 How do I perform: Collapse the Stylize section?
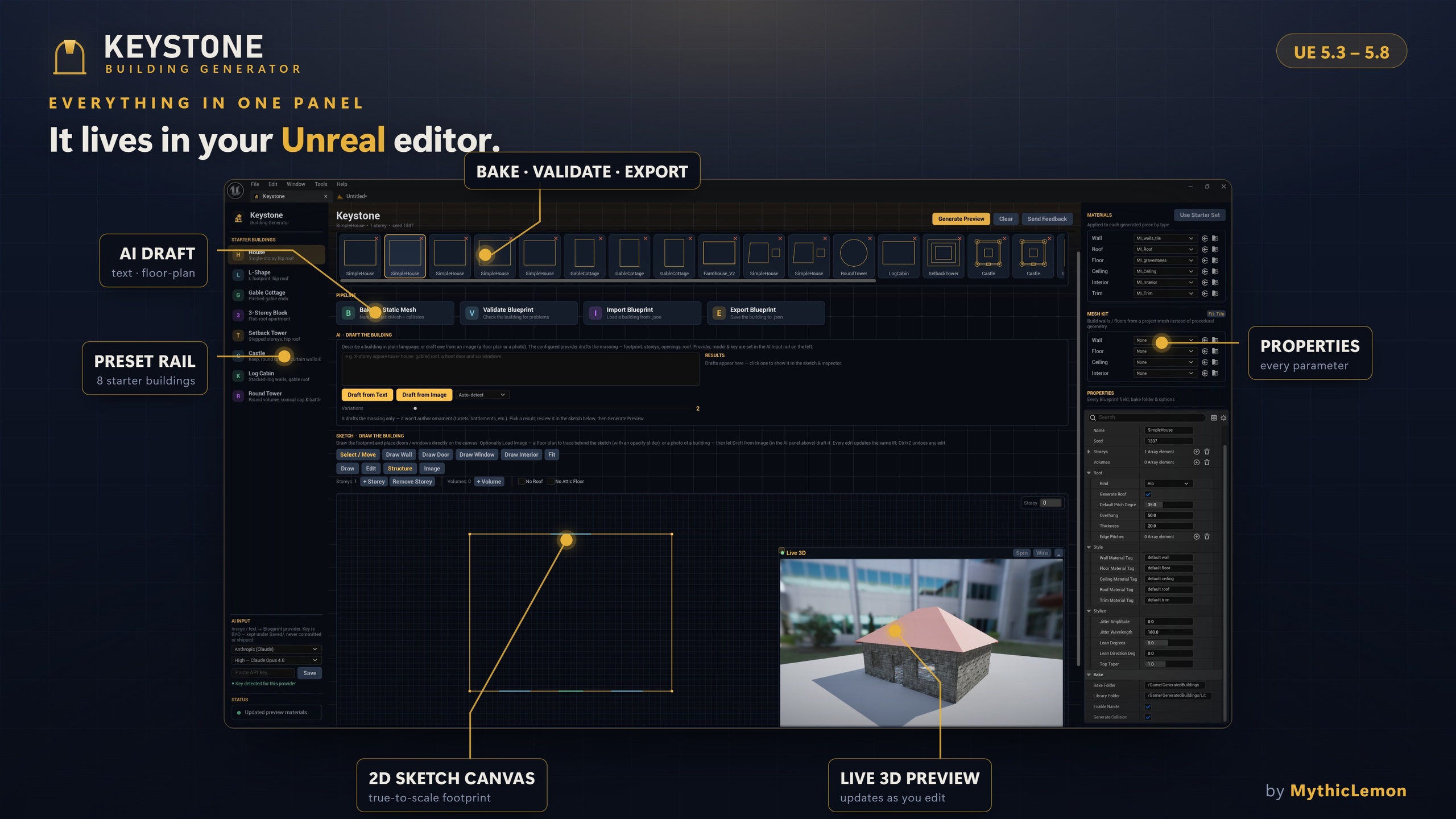pyautogui.click(x=1089, y=611)
